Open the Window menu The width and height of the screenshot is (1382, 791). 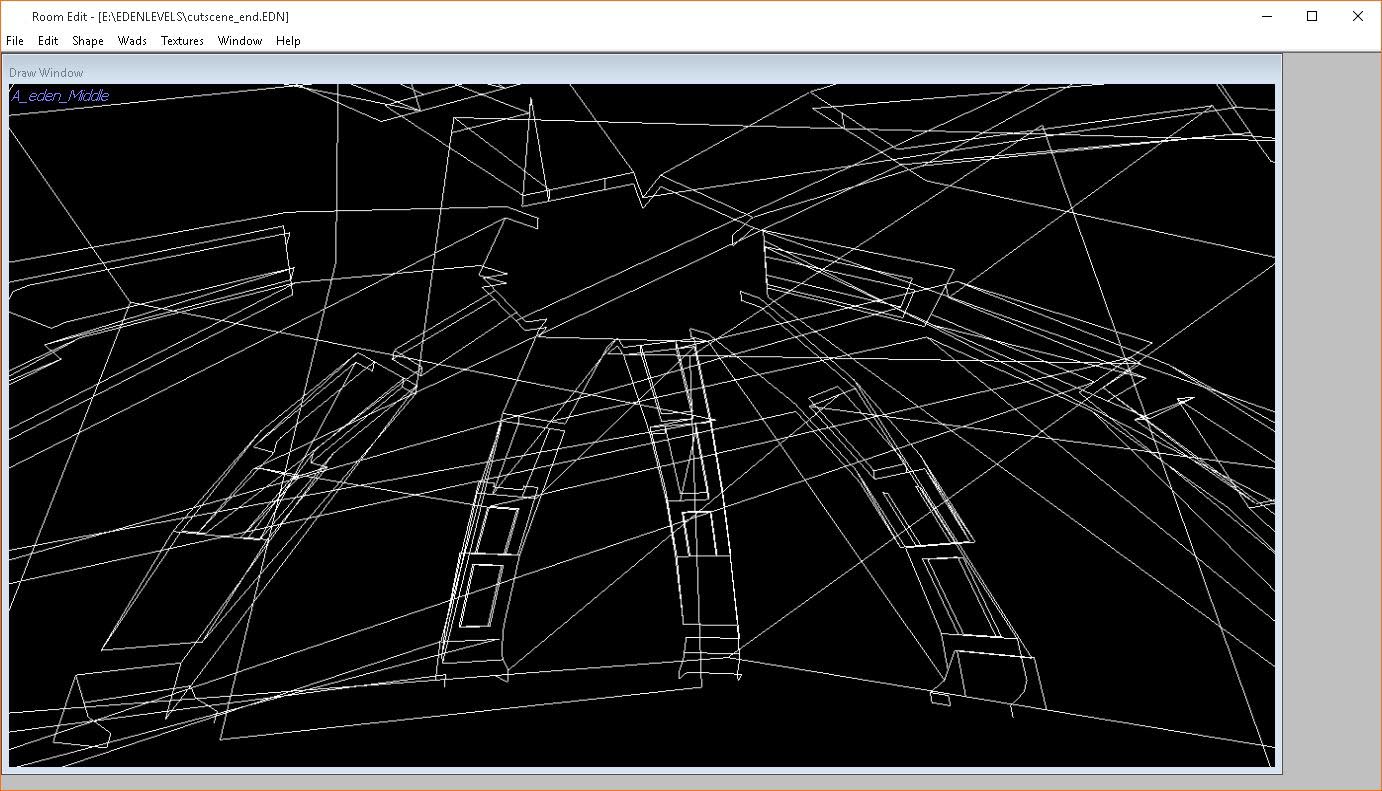240,41
